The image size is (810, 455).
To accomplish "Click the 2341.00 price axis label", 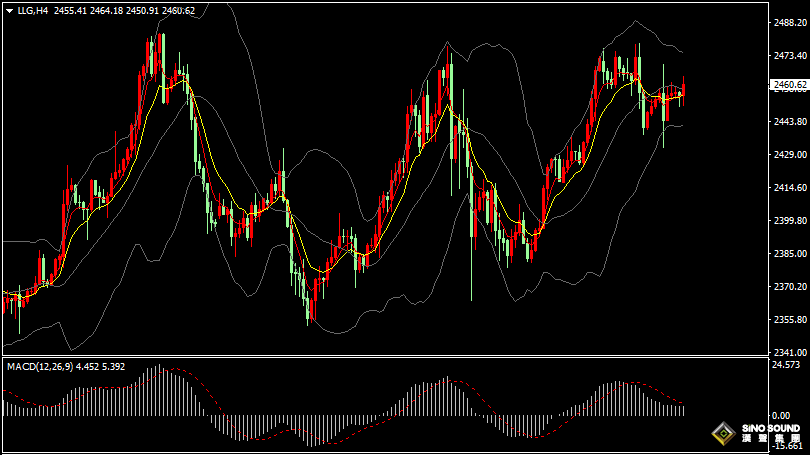I will click(x=788, y=352).
